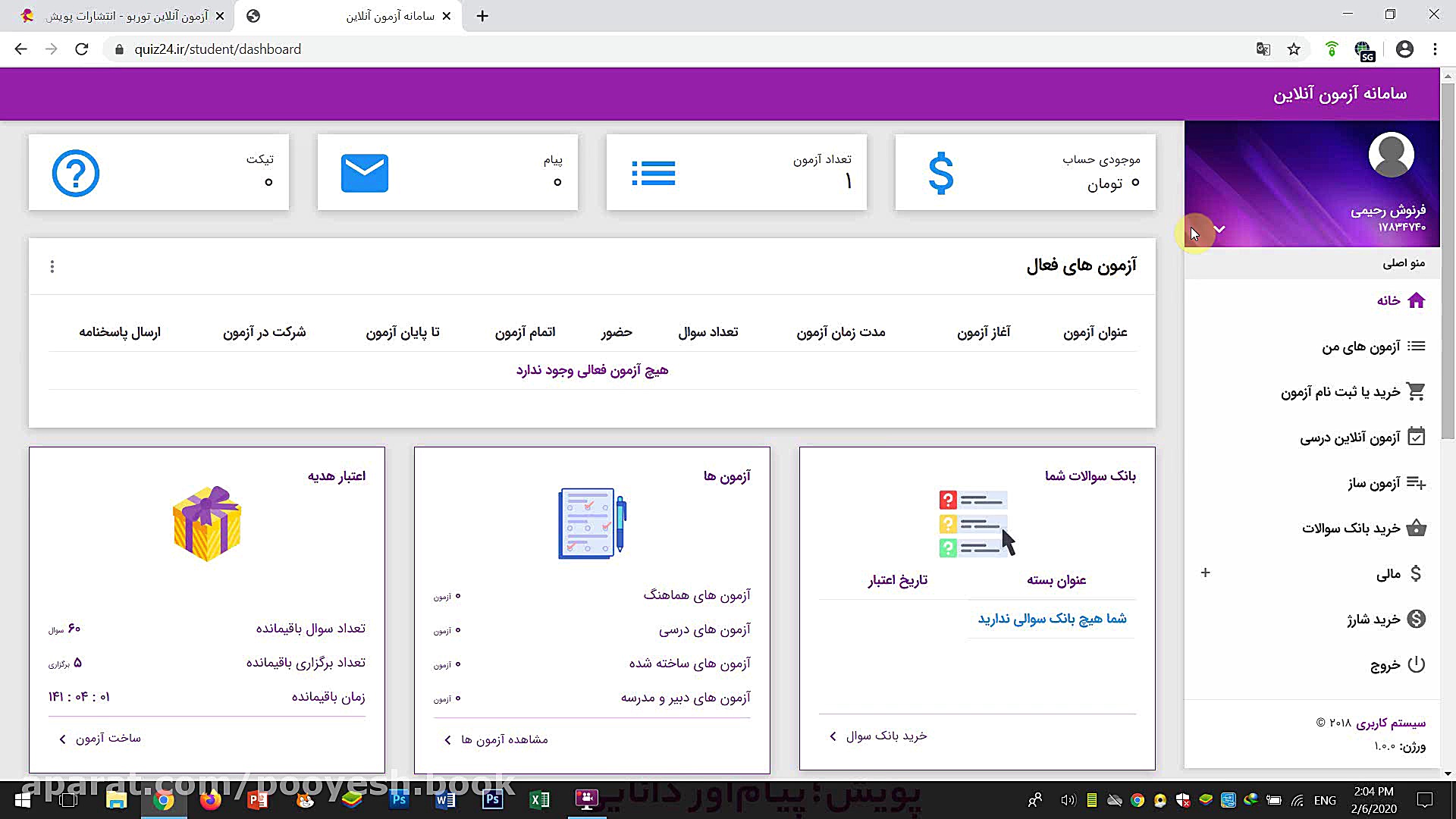
Task: Click the envelope icon on the پیام card
Action: click(365, 173)
